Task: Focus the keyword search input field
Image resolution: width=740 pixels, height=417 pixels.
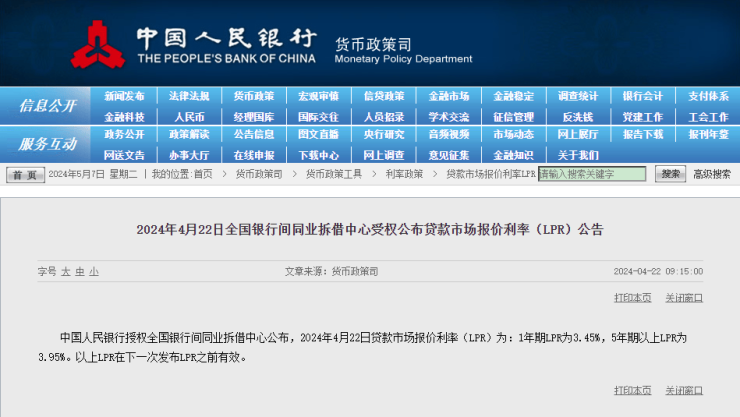Action: (x=594, y=174)
